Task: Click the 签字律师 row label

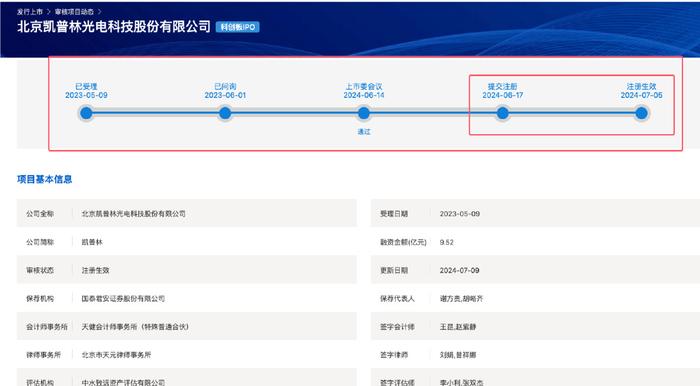Action: pyautogui.click(x=394, y=355)
